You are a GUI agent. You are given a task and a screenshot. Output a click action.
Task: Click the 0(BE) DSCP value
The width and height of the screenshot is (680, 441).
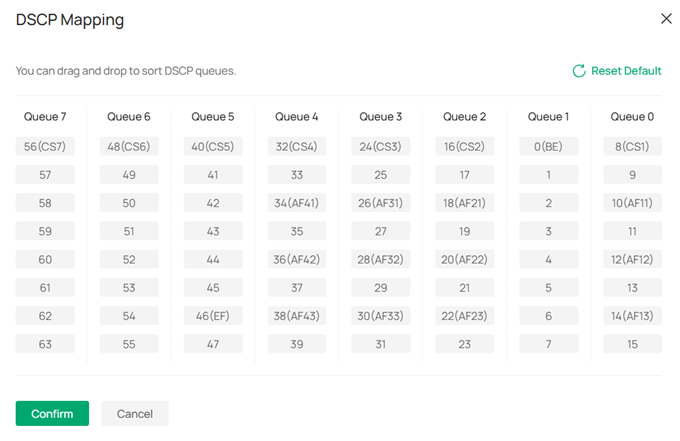click(x=549, y=147)
